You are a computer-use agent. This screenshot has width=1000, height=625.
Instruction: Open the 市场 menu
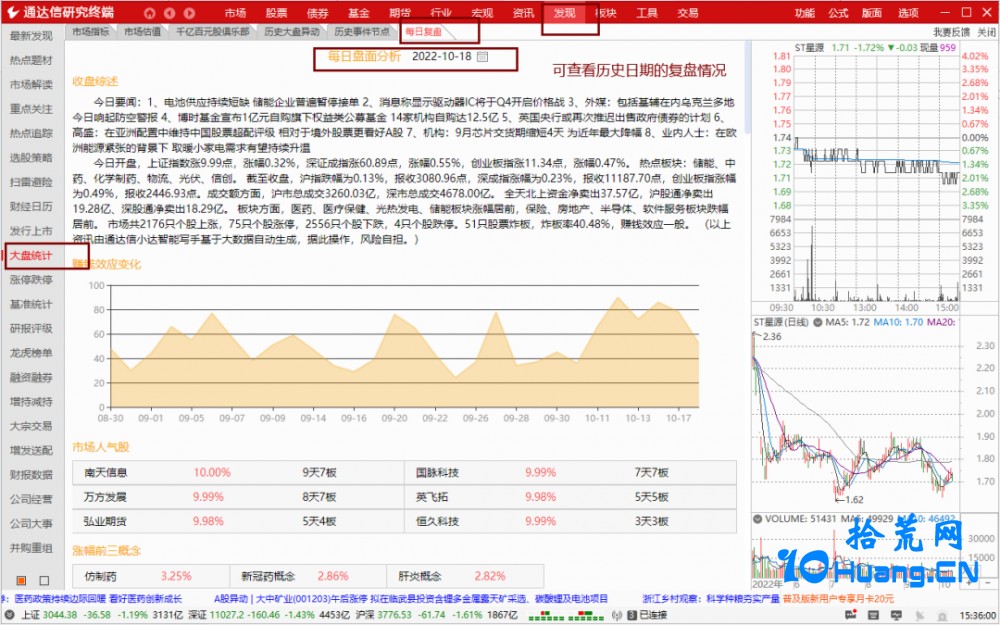235,13
